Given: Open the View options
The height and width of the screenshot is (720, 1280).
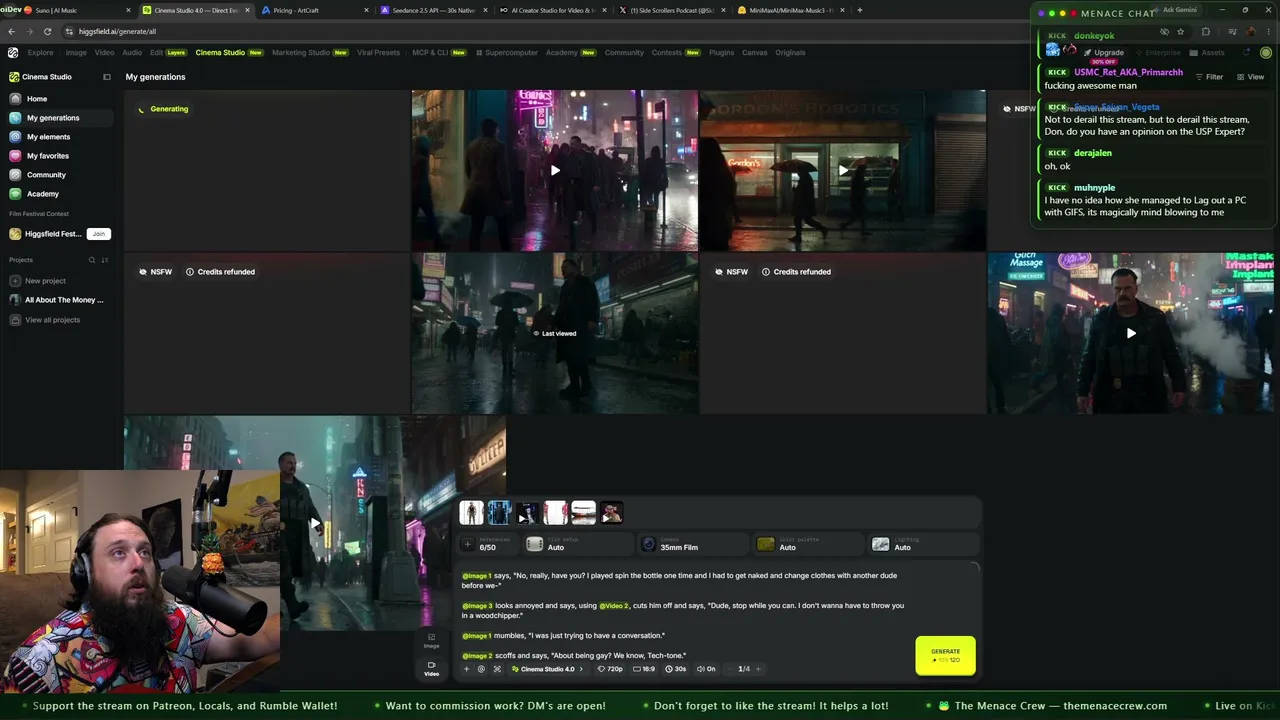Looking at the screenshot, I should tap(1250, 77).
